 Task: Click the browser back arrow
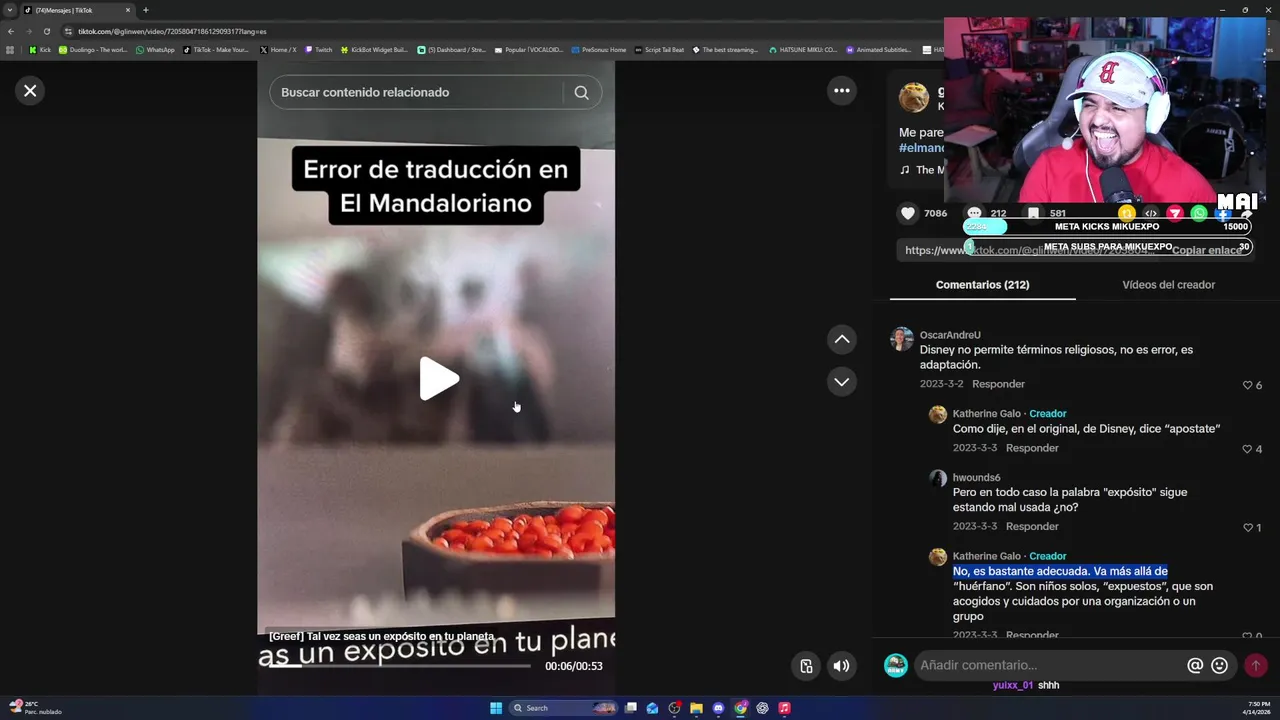coord(11,31)
